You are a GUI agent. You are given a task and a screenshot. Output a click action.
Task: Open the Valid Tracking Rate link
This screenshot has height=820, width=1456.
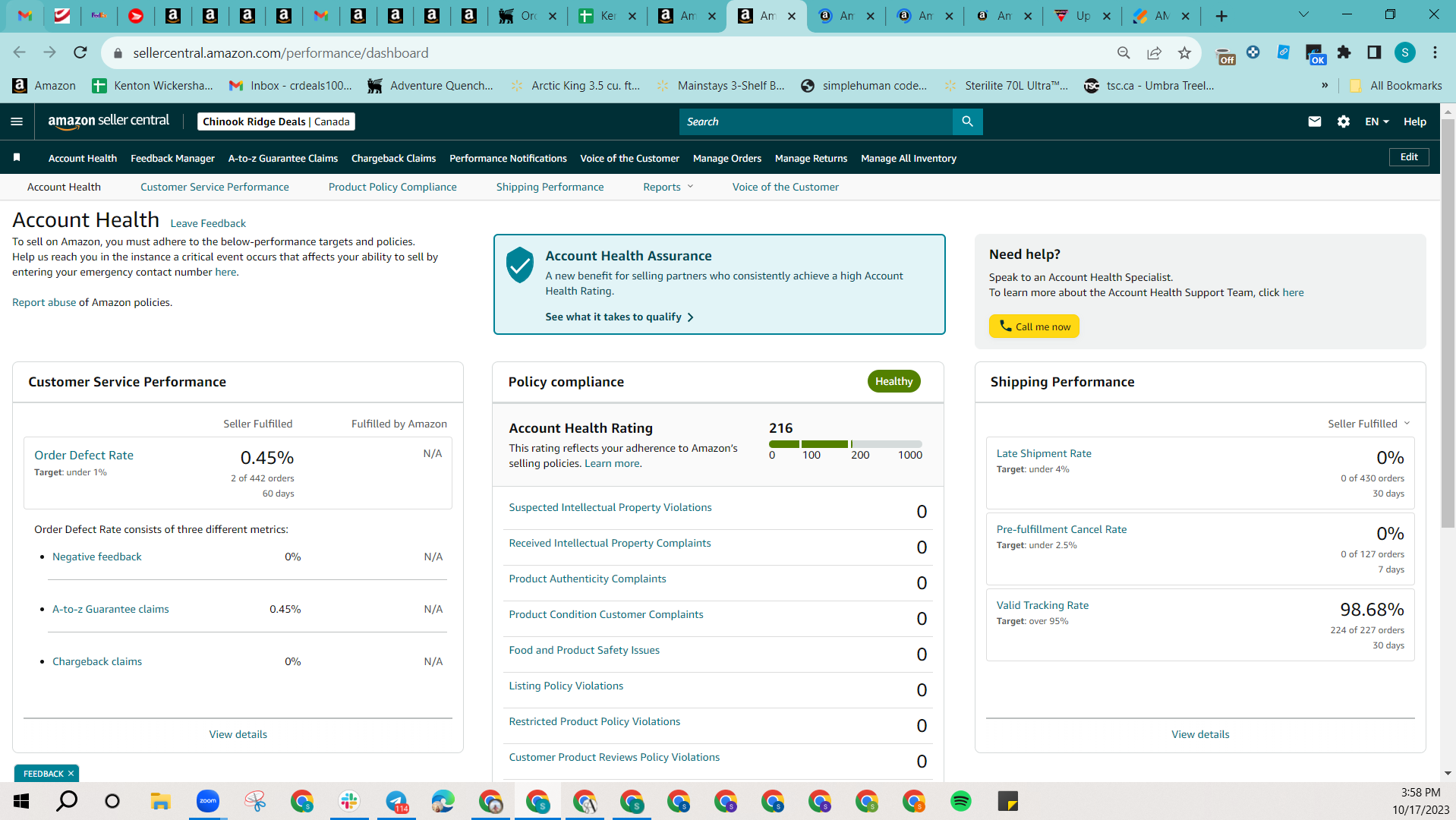point(1042,605)
